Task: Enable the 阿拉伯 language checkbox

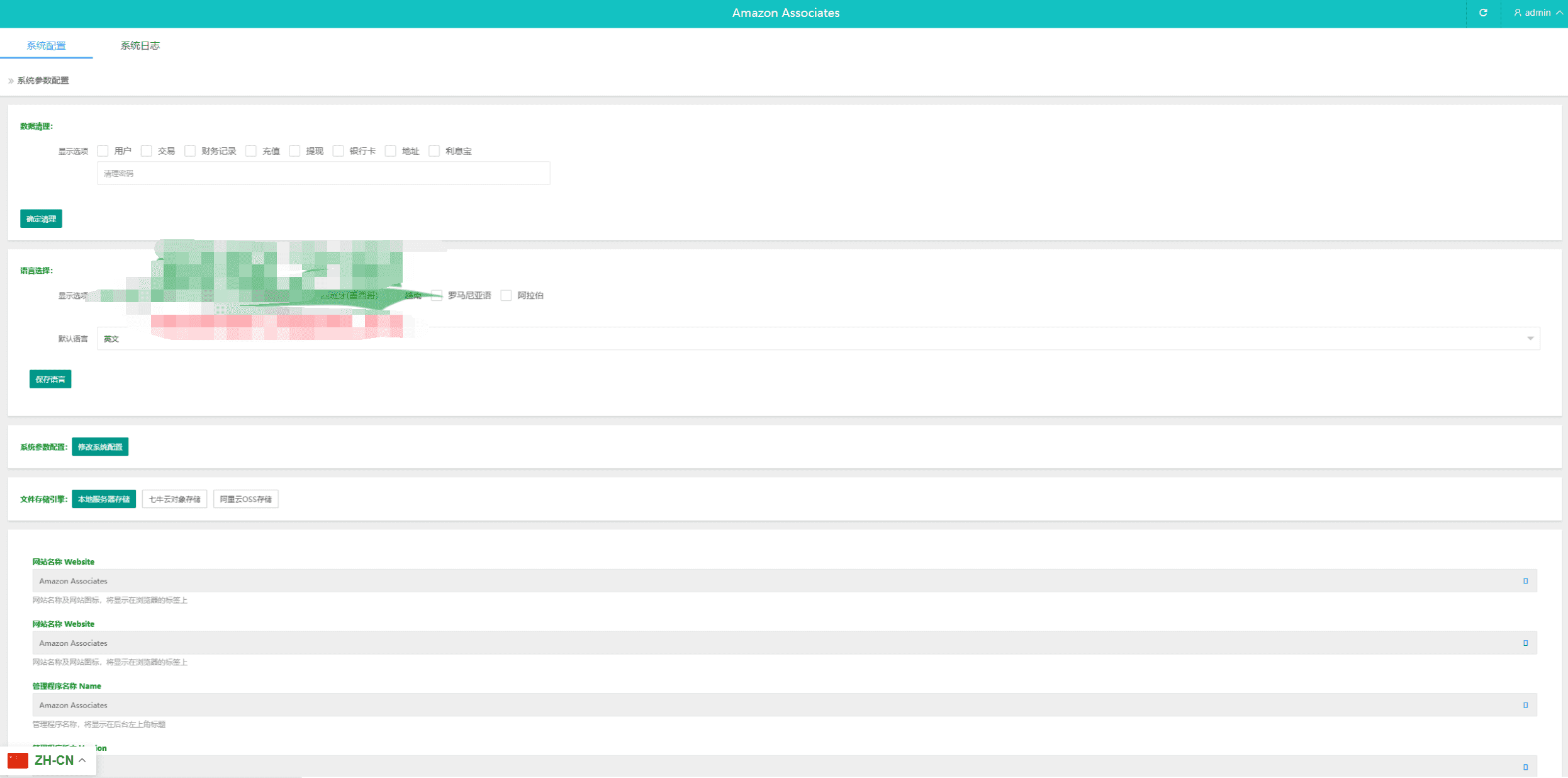Action: click(x=506, y=296)
